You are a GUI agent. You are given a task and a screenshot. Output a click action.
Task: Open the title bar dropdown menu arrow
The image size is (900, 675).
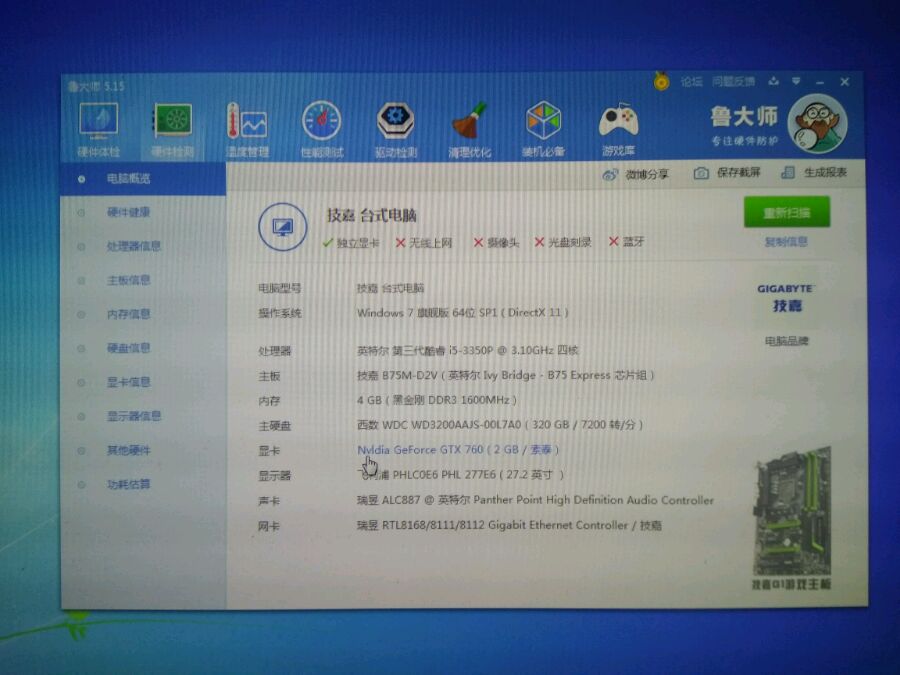click(x=796, y=81)
